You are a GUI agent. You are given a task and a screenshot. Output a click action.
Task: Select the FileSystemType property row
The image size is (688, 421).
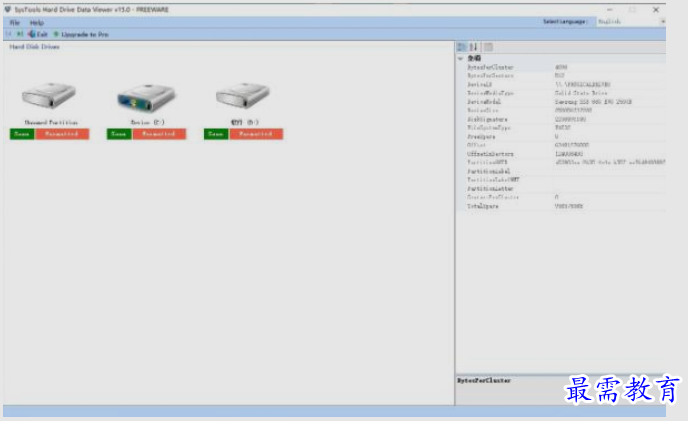click(561, 128)
